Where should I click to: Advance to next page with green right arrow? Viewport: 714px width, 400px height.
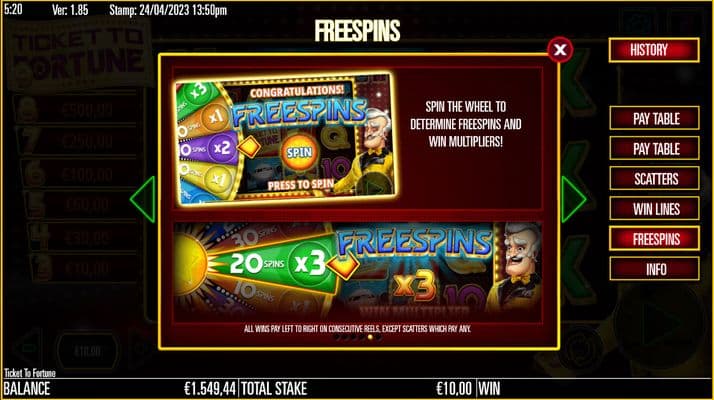573,200
